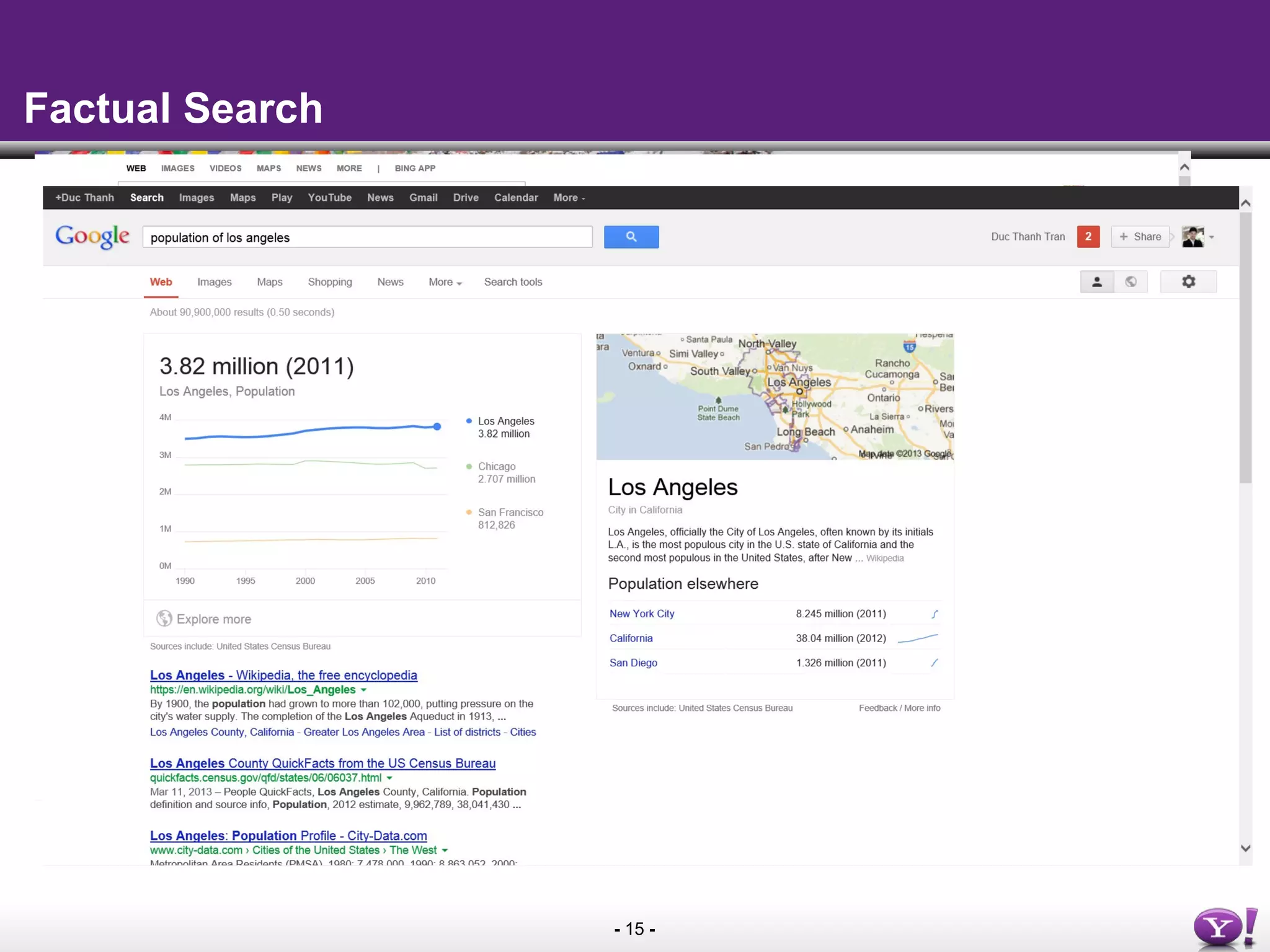Open New York City population sparkline
Viewport: 1270px width, 952px height.
(x=935, y=614)
